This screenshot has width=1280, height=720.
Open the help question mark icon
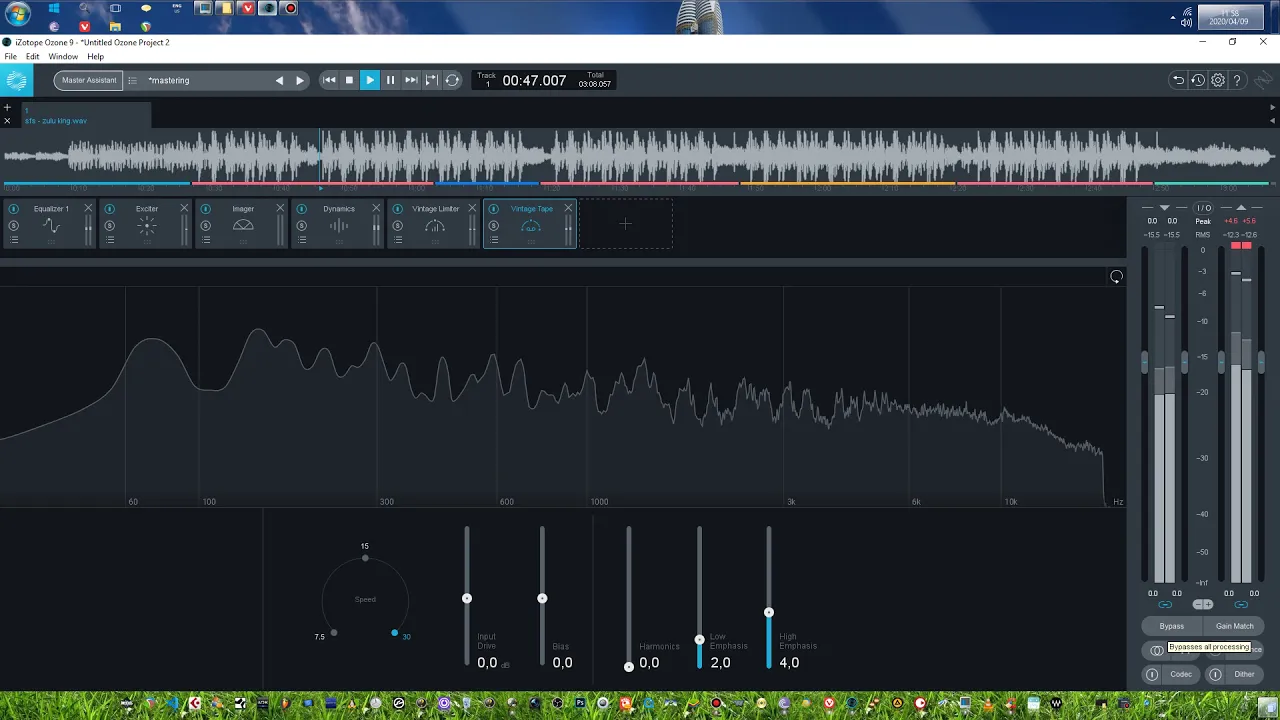(x=1237, y=81)
